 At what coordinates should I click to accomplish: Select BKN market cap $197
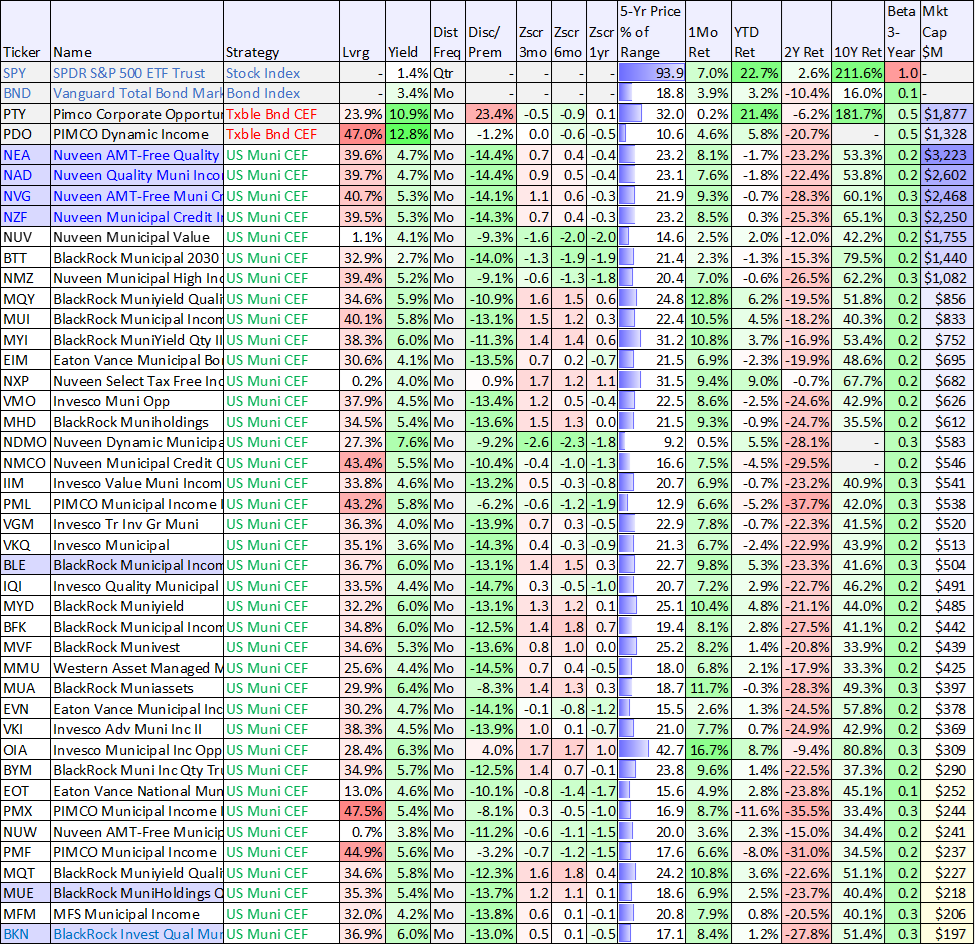[x=945, y=934]
